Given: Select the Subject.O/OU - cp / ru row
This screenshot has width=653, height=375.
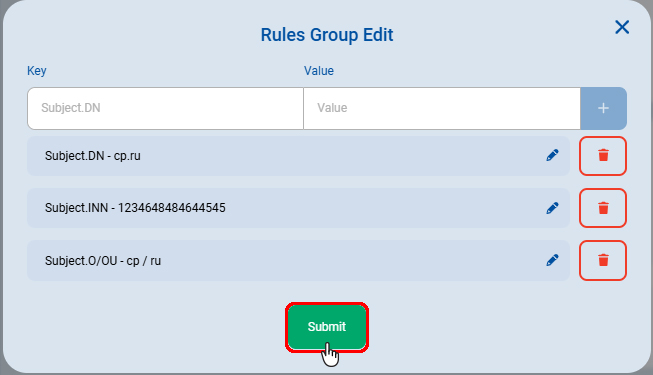Looking at the screenshot, I should click(x=298, y=260).
